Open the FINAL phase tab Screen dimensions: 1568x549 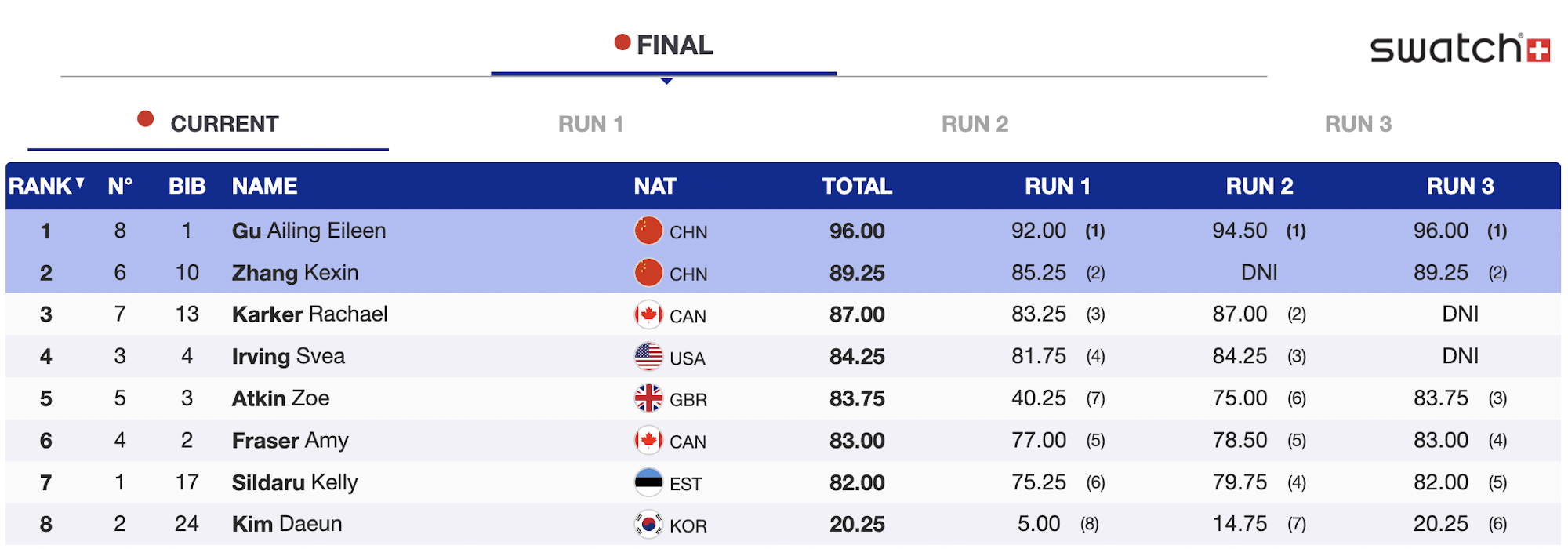click(x=664, y=45)
